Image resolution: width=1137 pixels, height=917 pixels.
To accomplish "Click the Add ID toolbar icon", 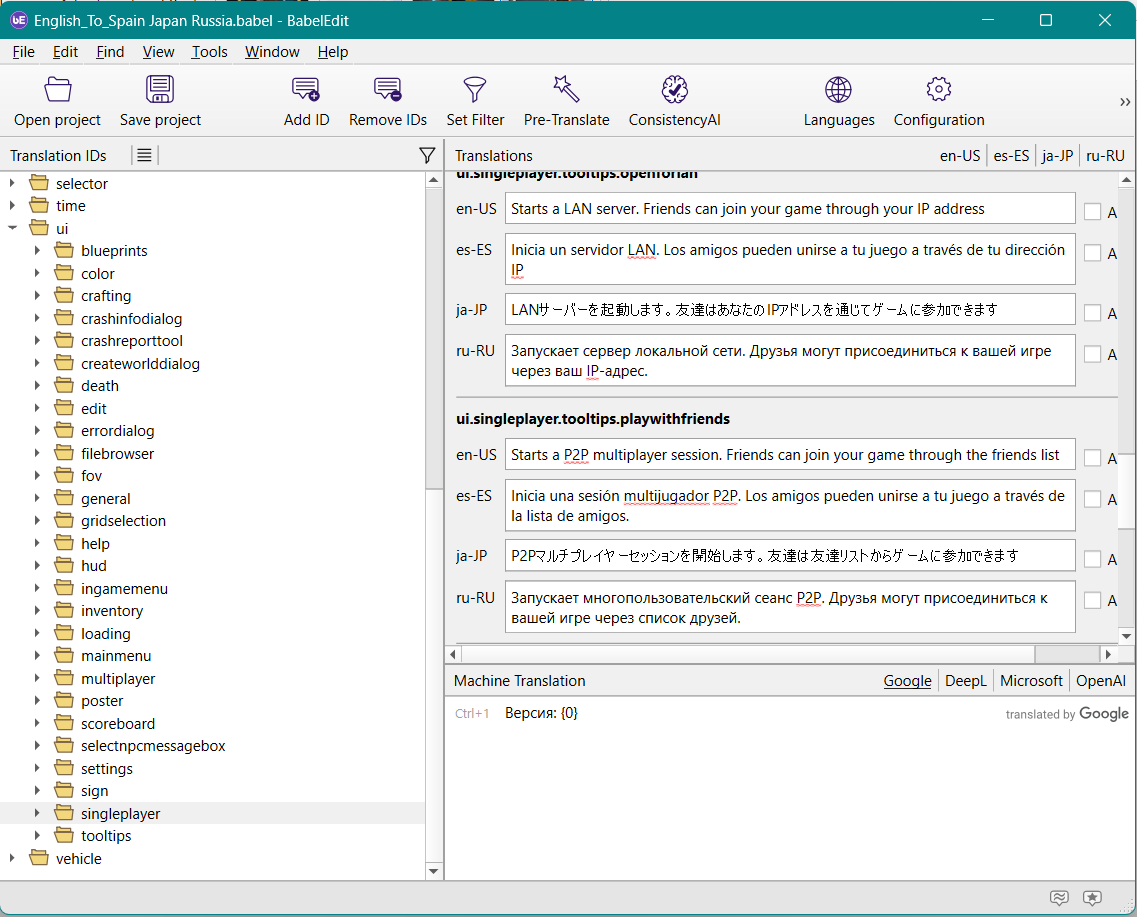I will coord(306,90).
